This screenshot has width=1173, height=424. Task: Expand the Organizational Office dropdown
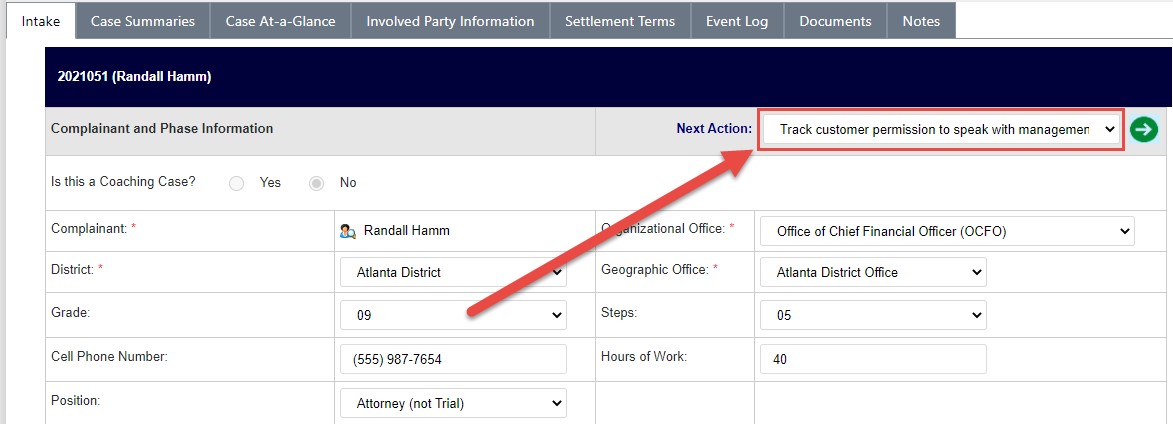(x=947, y=232)
